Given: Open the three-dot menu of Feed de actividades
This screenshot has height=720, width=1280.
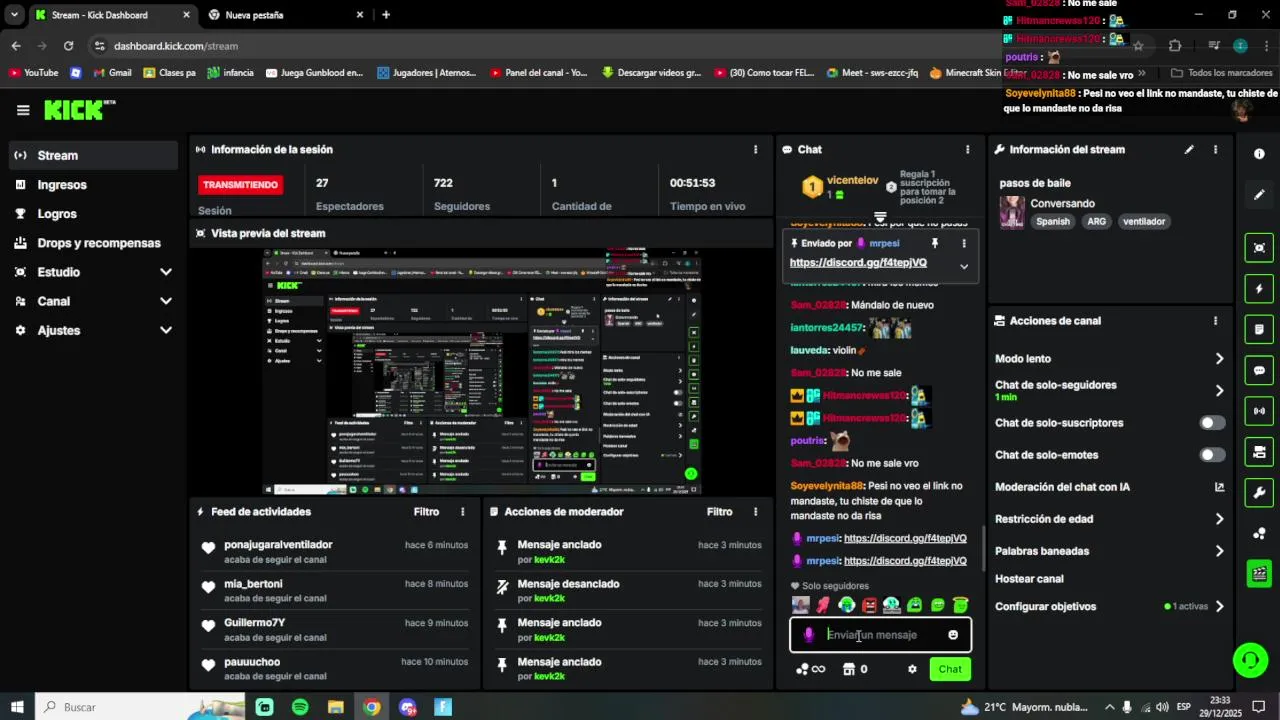Looking at the screenshot, I should pyautogui.click(x=462, y=511).
